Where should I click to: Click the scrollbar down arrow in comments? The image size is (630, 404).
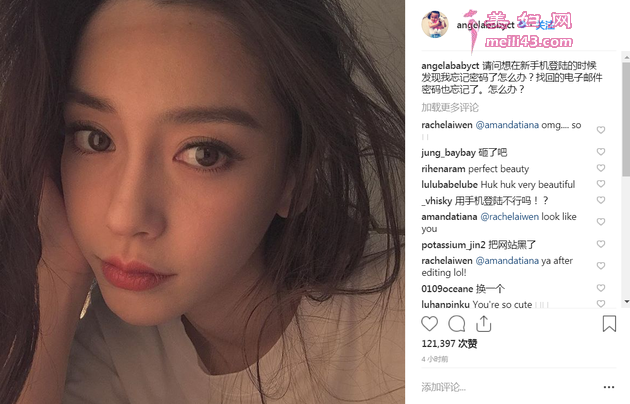coord(626,301)
